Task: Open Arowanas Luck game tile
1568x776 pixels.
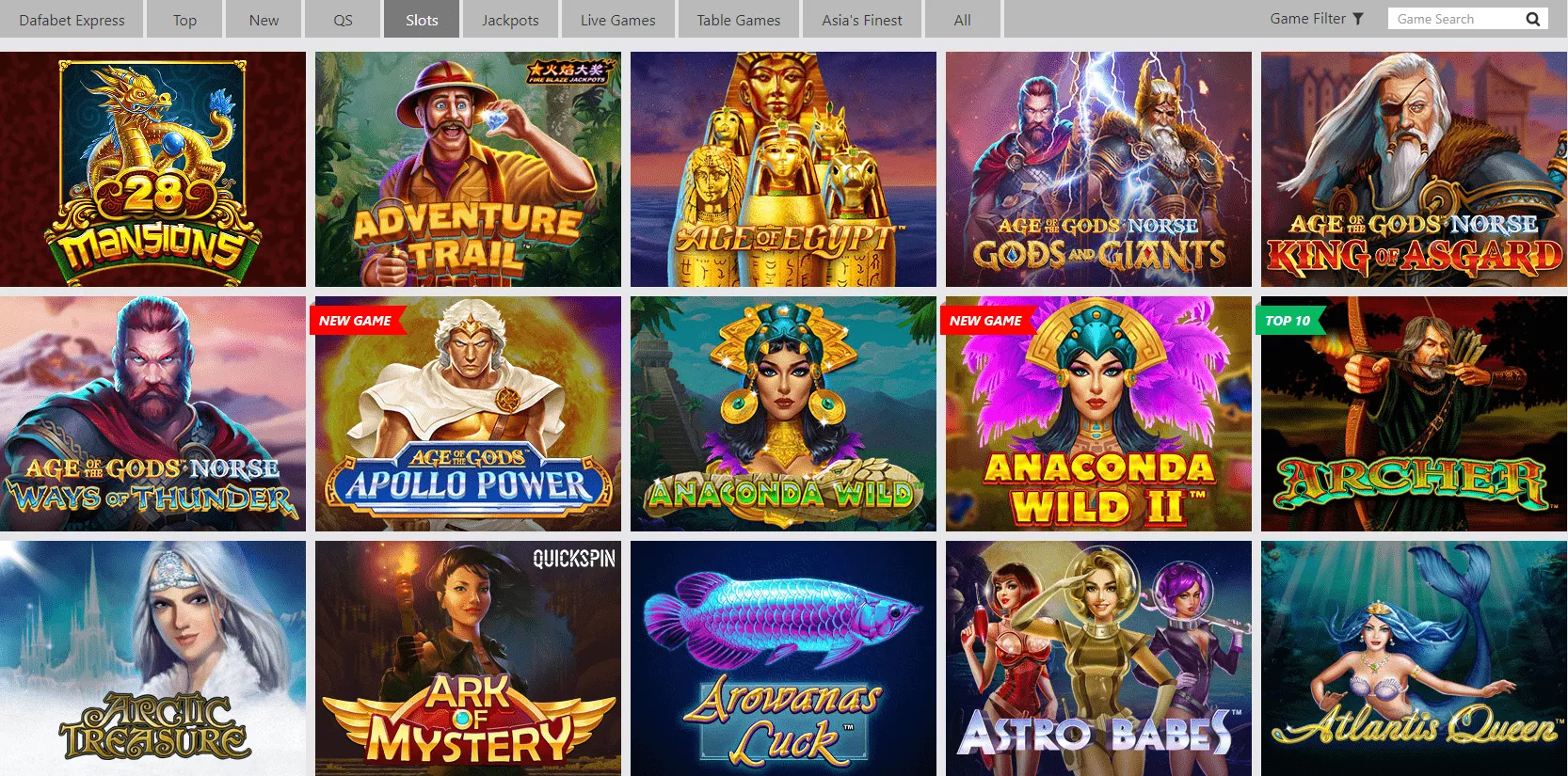Action: [x=783, y=658]
